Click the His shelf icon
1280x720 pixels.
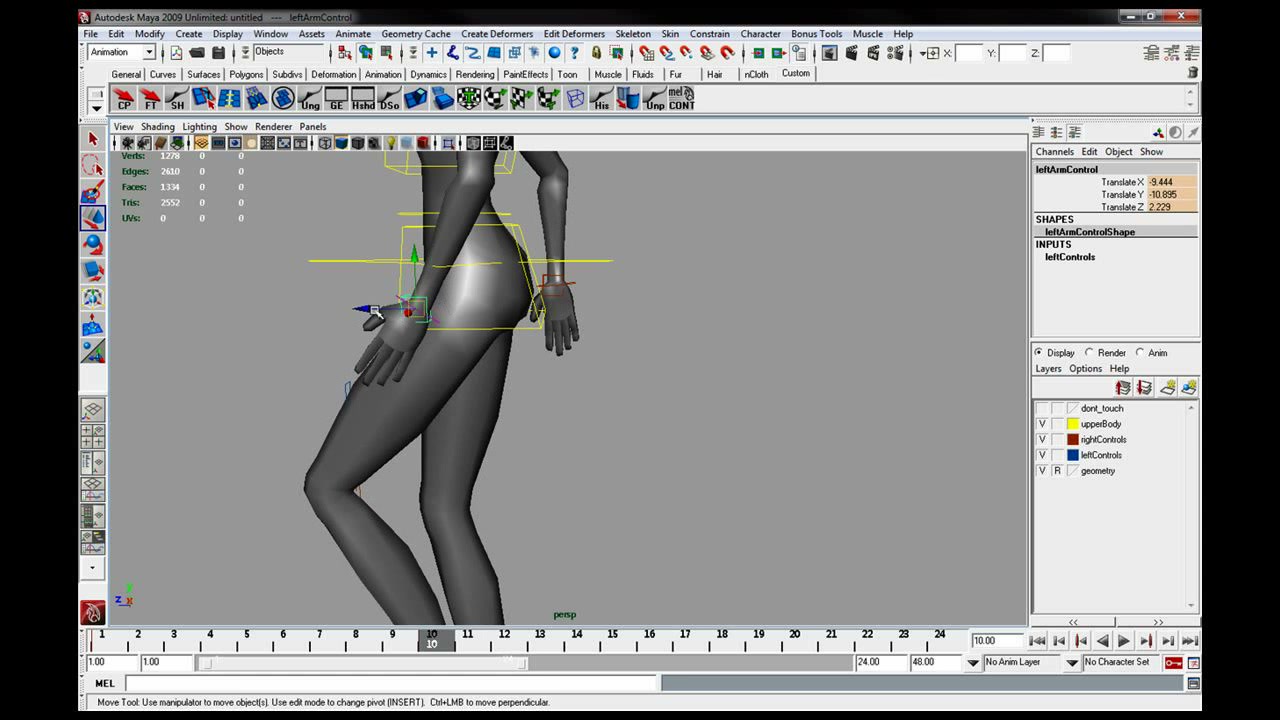click(601, 98)
